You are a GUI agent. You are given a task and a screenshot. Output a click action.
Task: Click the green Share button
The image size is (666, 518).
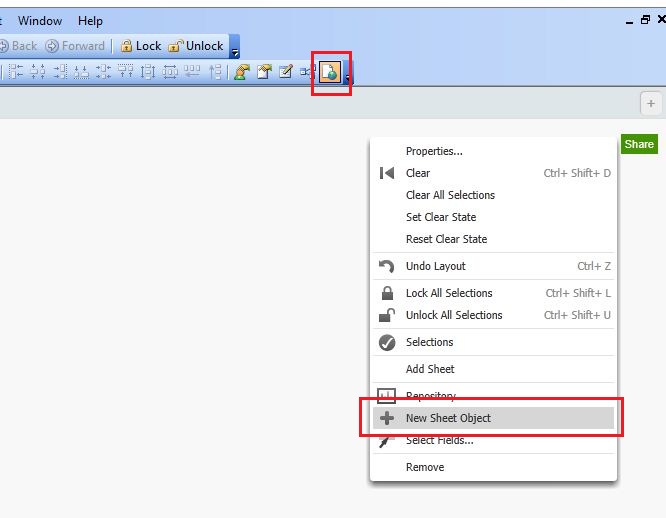(x=639, y=144)
